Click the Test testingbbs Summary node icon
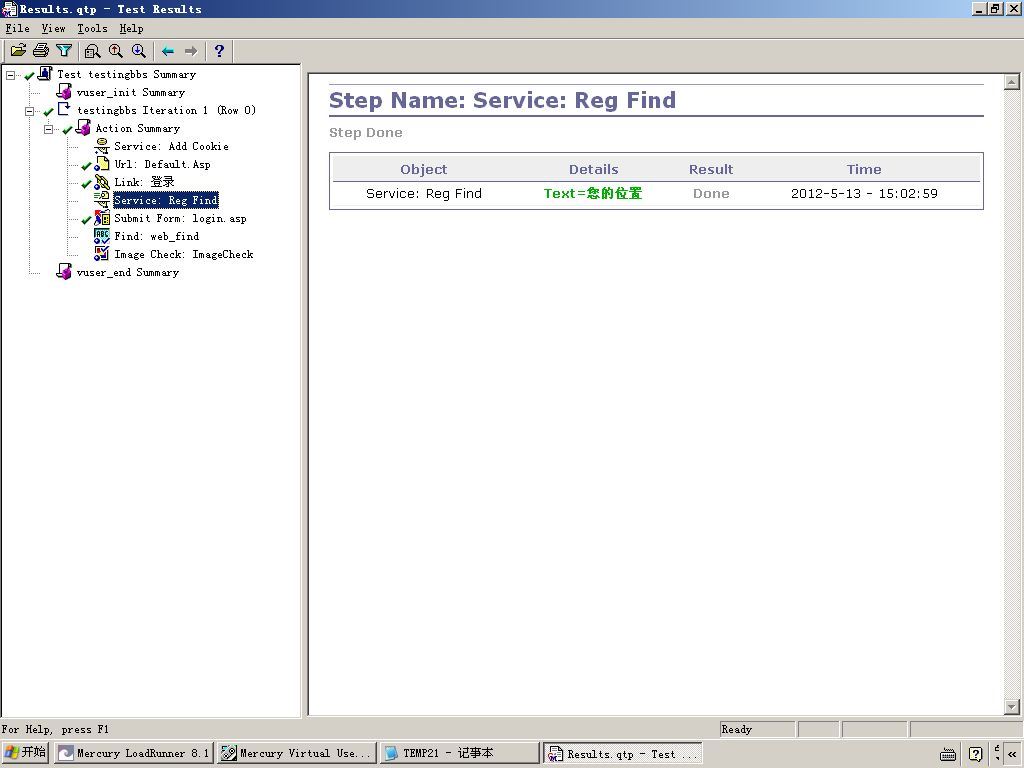 (x=45, y=74)
